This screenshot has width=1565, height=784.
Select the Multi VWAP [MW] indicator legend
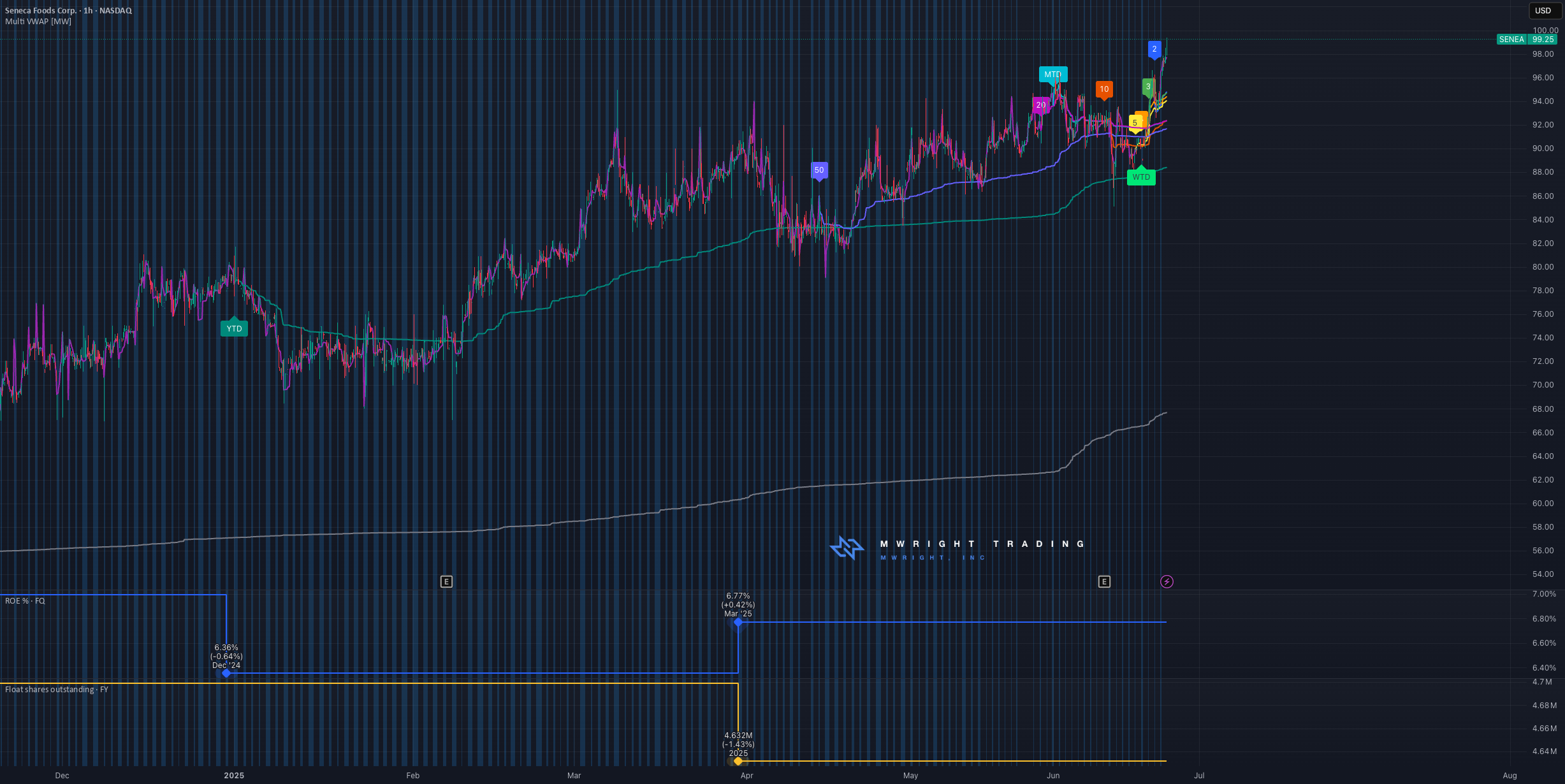click(38, 22)
